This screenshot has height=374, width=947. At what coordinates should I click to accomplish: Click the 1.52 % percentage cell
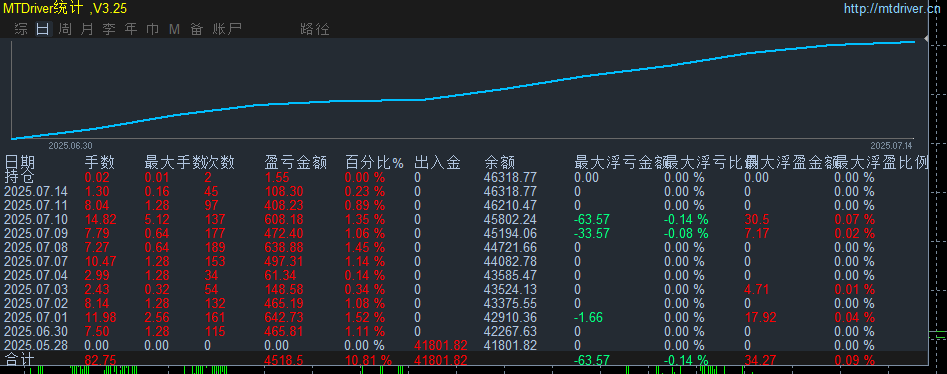click(x=365, y=317)
